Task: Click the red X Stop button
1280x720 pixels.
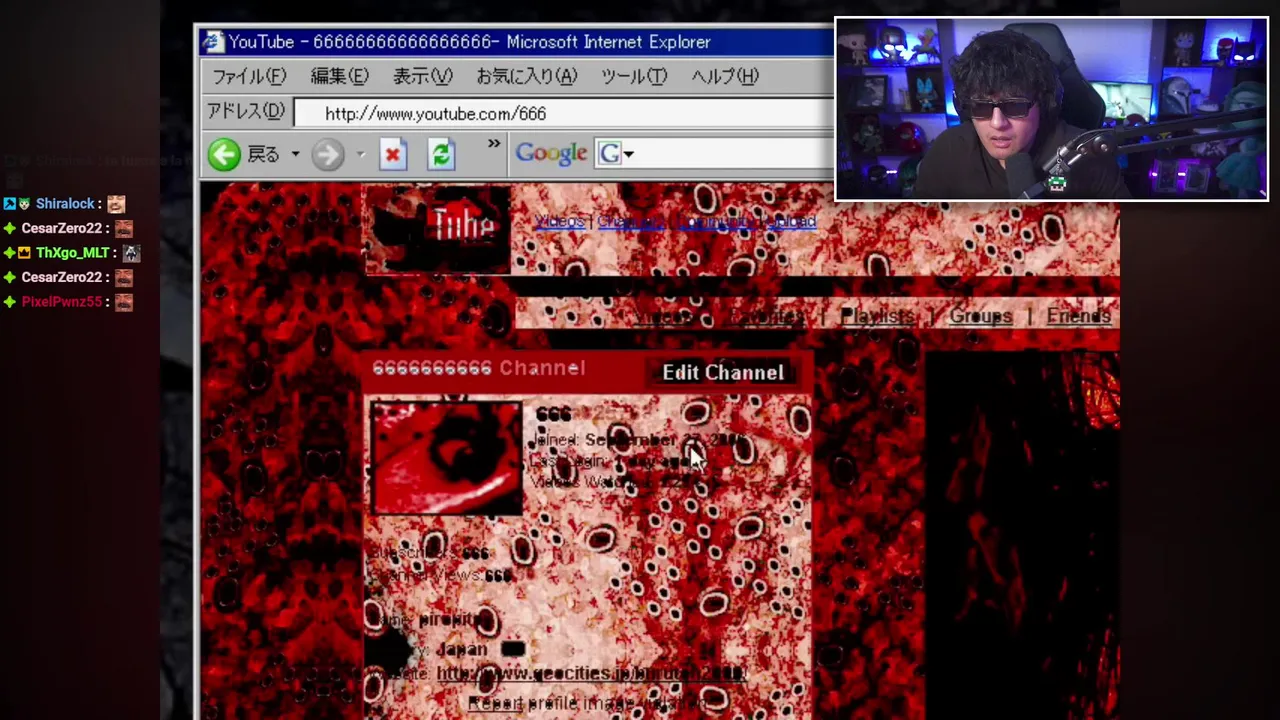Action: click(x=393, y=154)
